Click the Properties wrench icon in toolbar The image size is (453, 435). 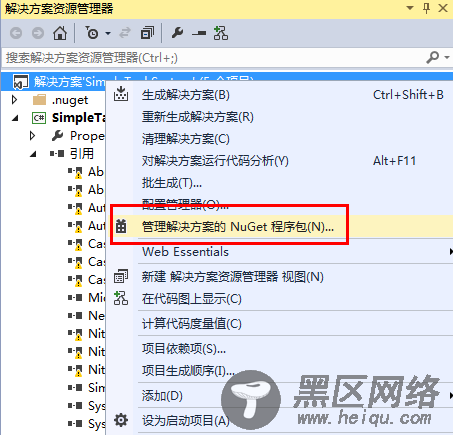(x=177, y=33)
